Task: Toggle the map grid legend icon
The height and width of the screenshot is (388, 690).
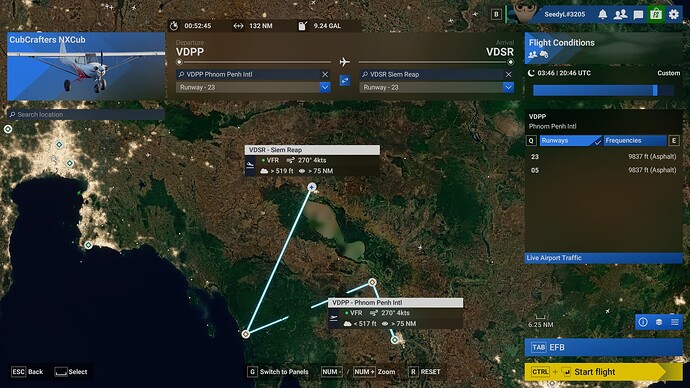Action: (675, 322)
